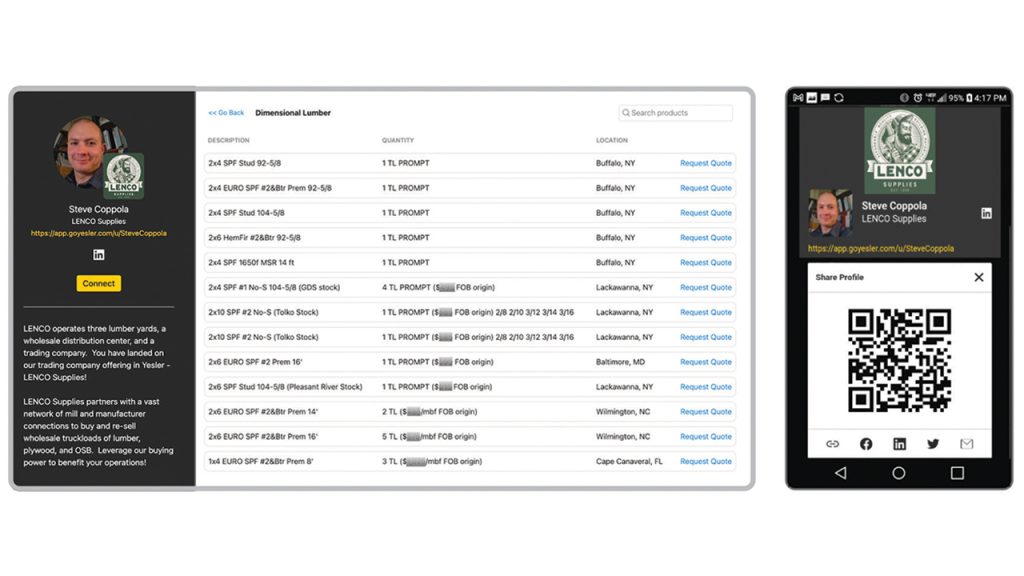Tap LENCO Supplies logo on phone screen
Screen dimensions: 1024x576
tap(900, 151)
